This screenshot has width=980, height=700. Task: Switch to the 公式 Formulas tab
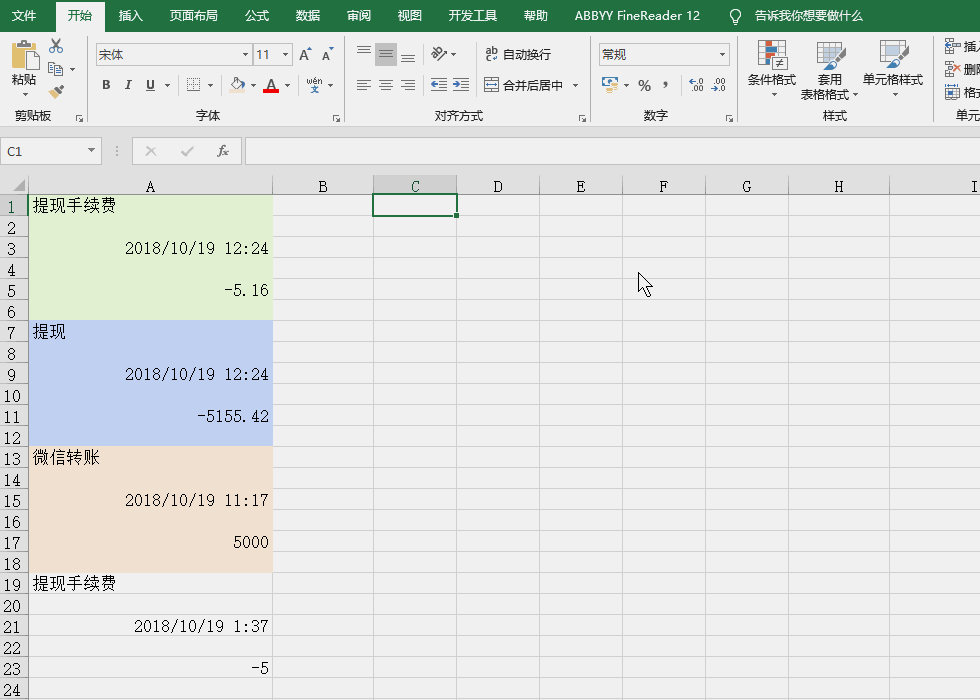[x=257, y=16]
